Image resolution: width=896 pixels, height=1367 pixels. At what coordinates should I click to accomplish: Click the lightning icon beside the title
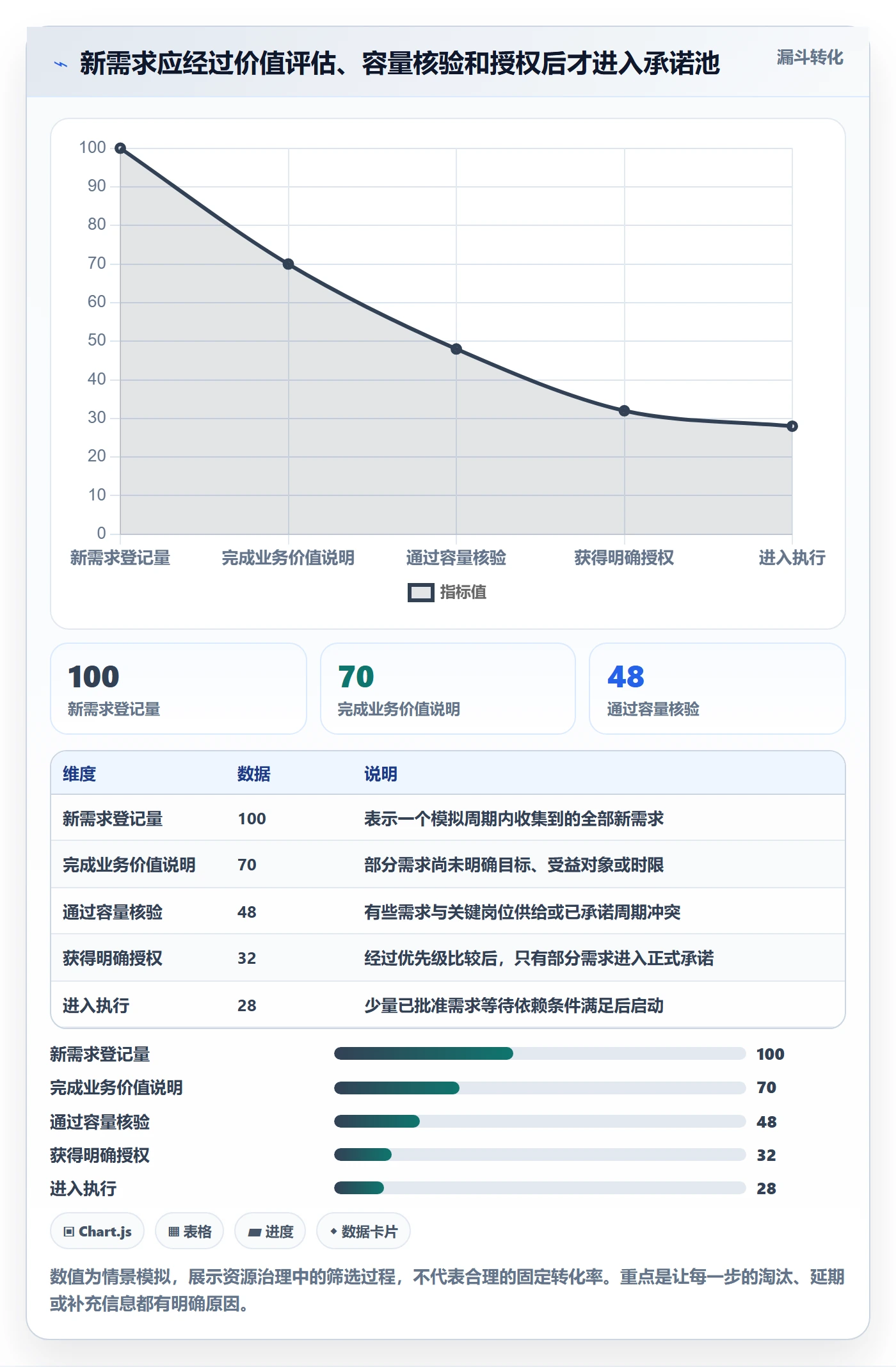(x=61, y=64)
